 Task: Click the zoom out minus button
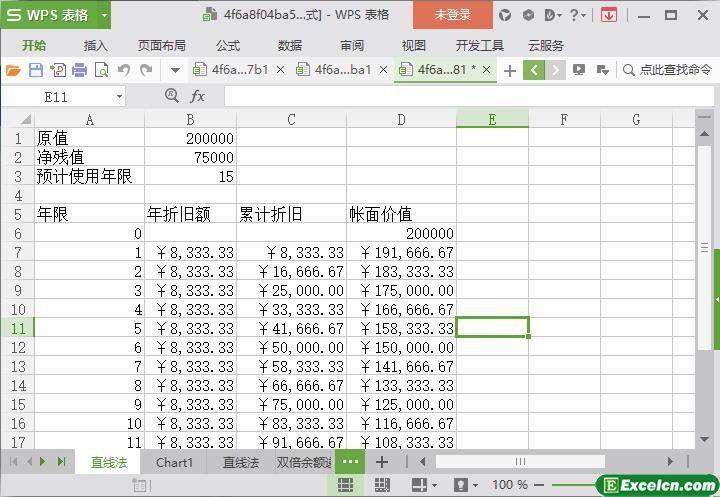(x=539, y=485)
